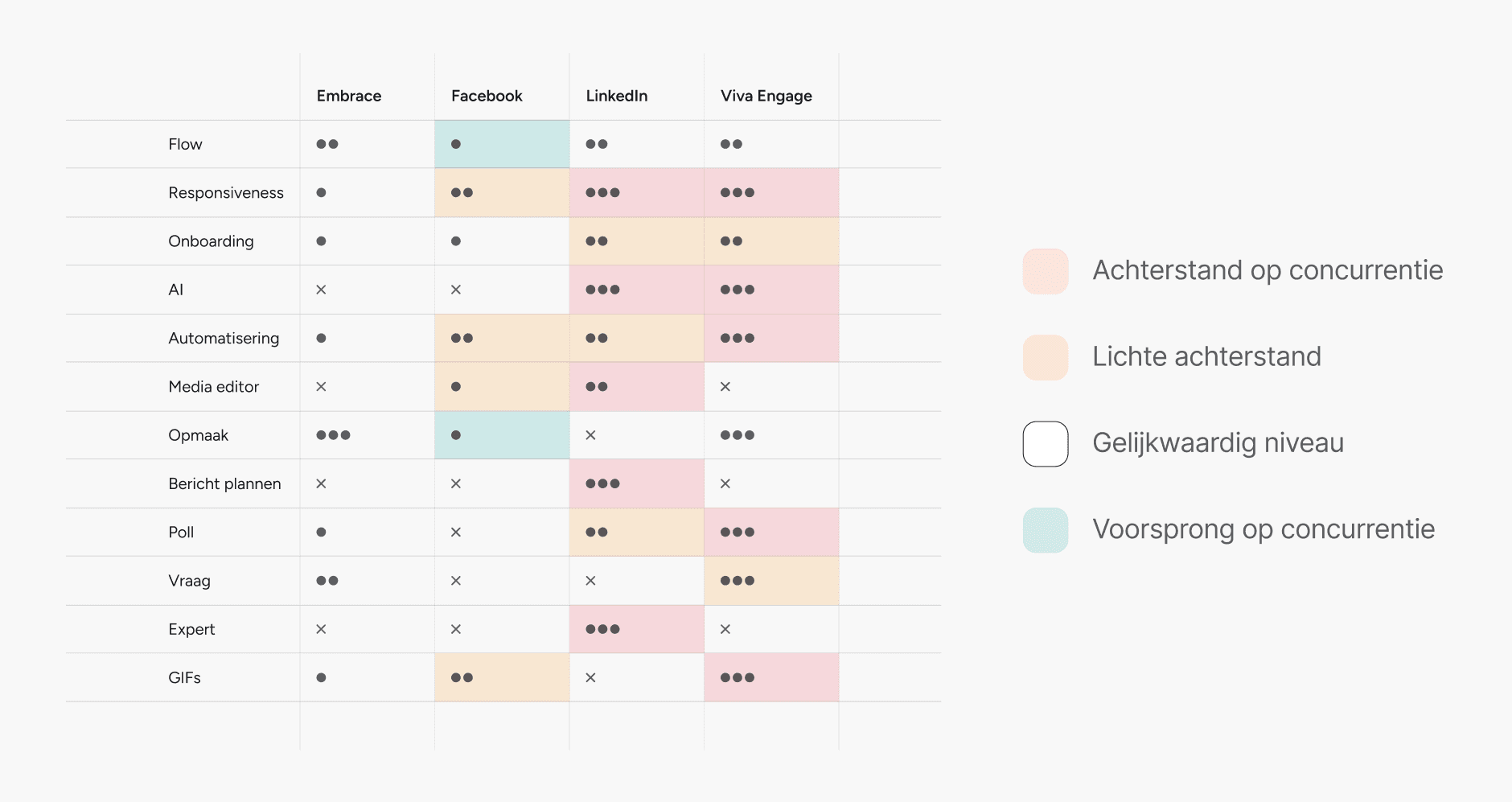Click the Automatisering row label
The image size is (1512, 802).
(224, 339)
